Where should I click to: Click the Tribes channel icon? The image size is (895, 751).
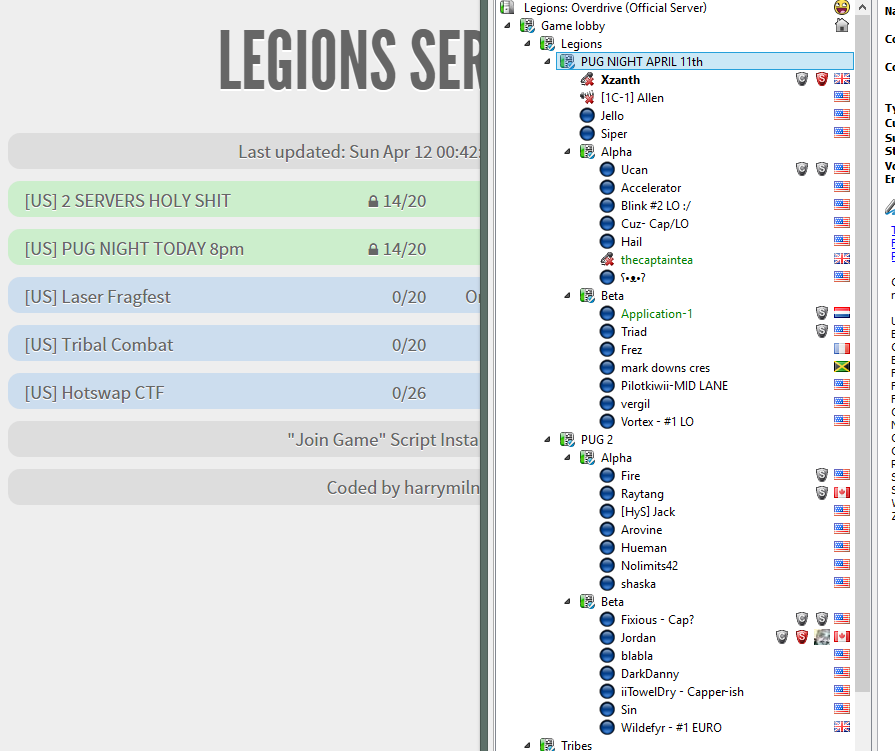click(547, 745)
